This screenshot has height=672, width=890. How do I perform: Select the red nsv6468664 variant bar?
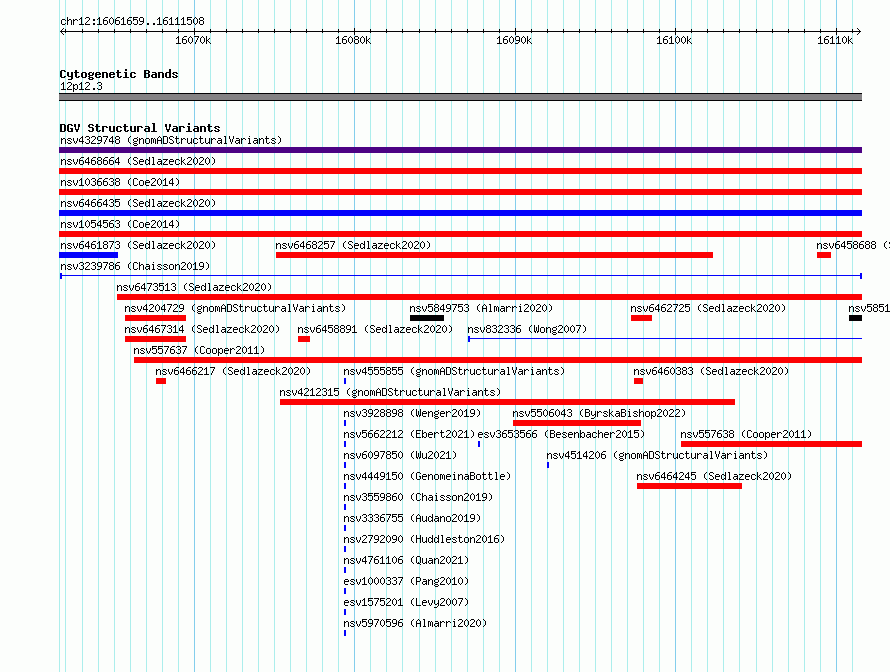(x=460, y=171)
